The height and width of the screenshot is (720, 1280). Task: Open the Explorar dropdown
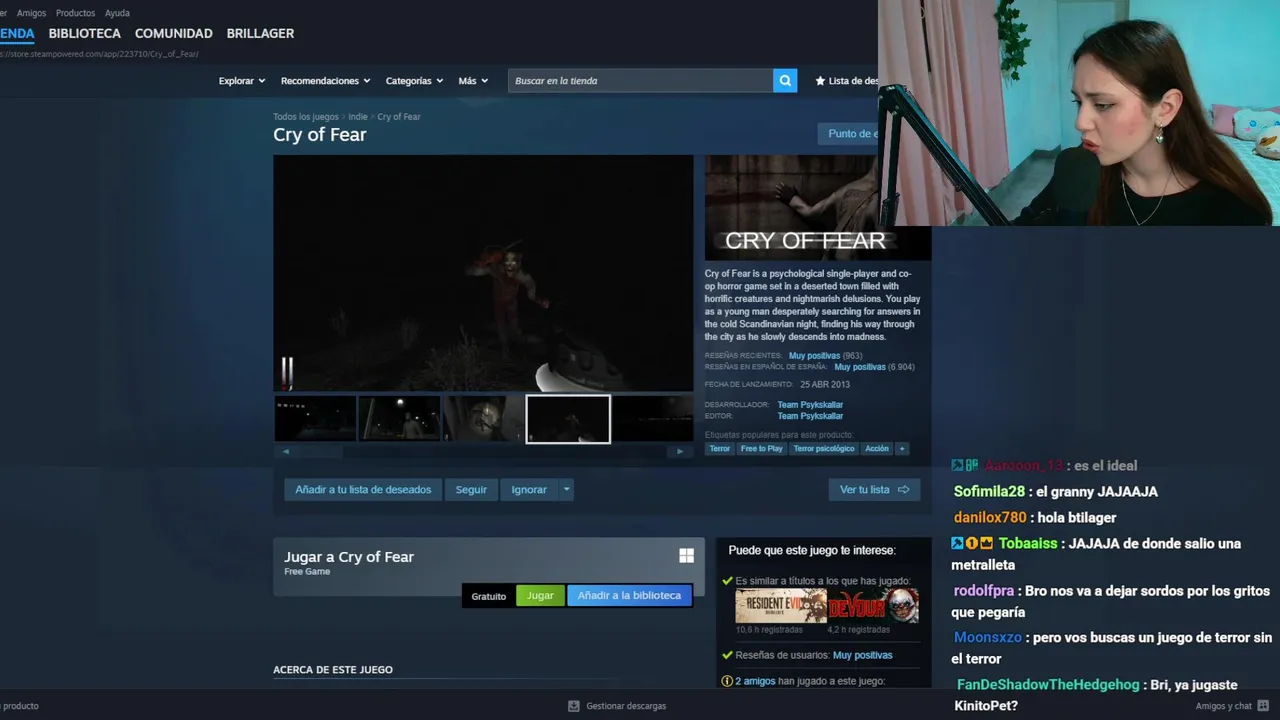coord(242,81)
